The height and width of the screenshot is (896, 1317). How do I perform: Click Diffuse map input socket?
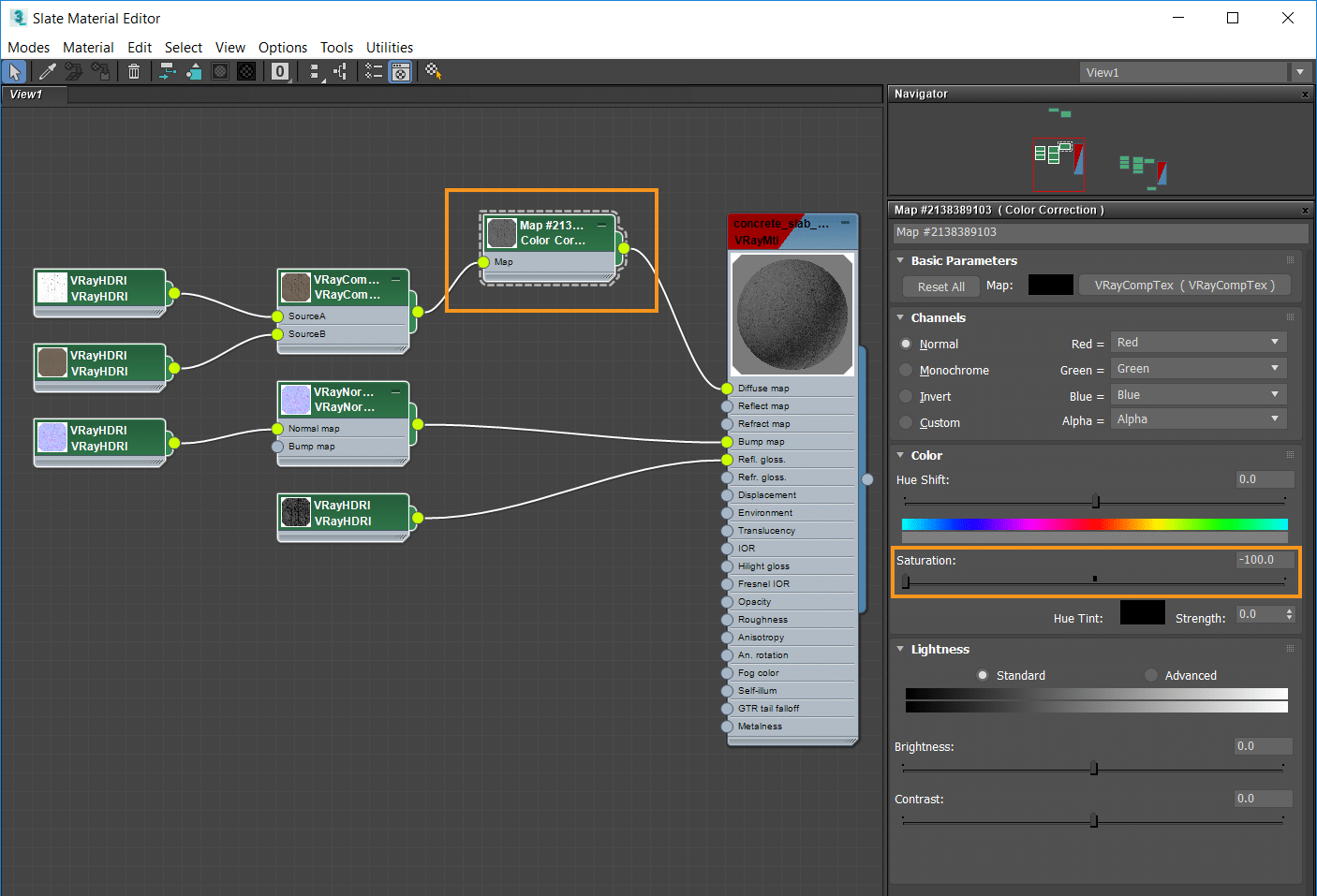tap(727, 389)
